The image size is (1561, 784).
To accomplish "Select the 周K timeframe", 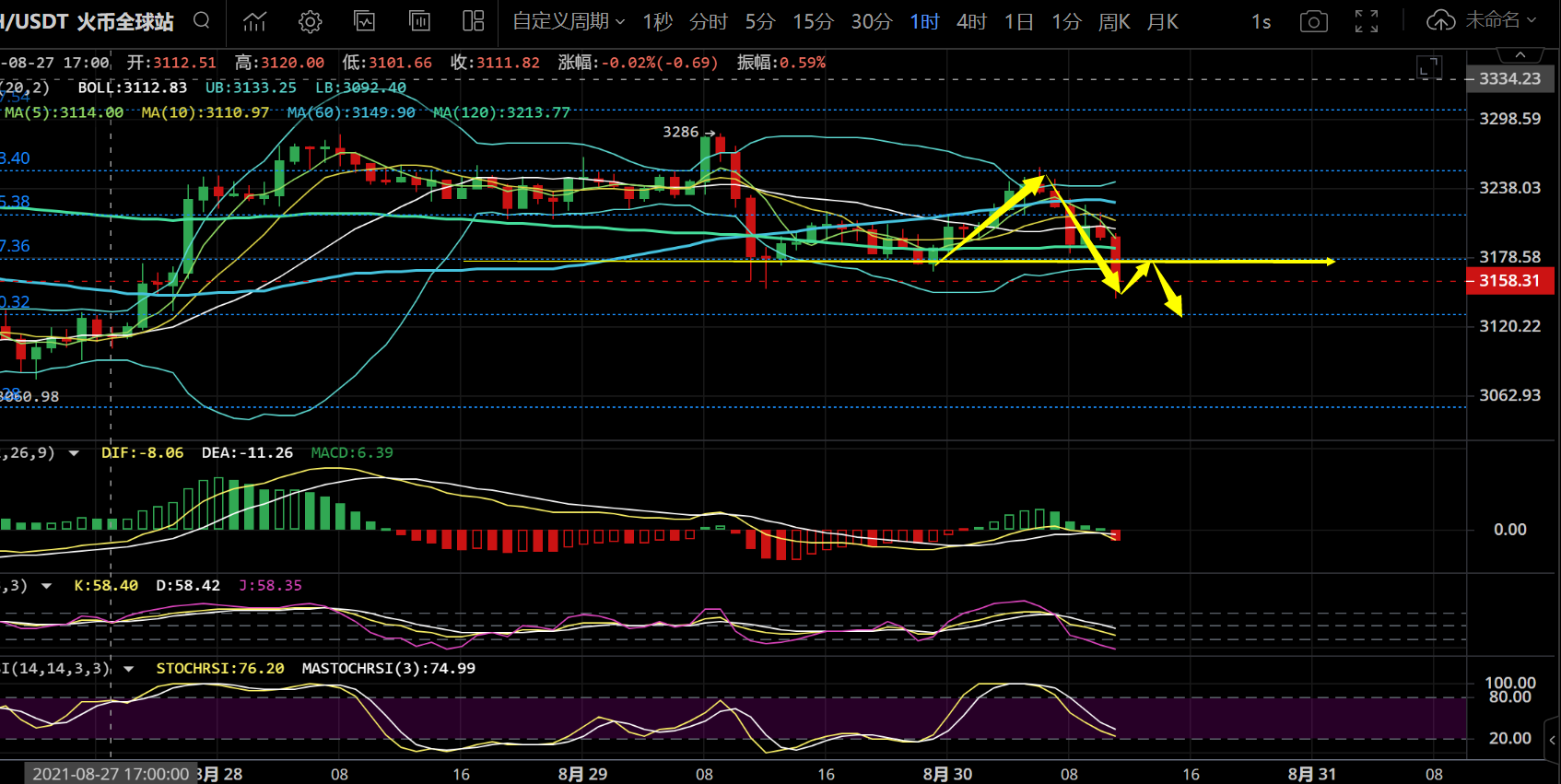I will tap(1114, 21).
